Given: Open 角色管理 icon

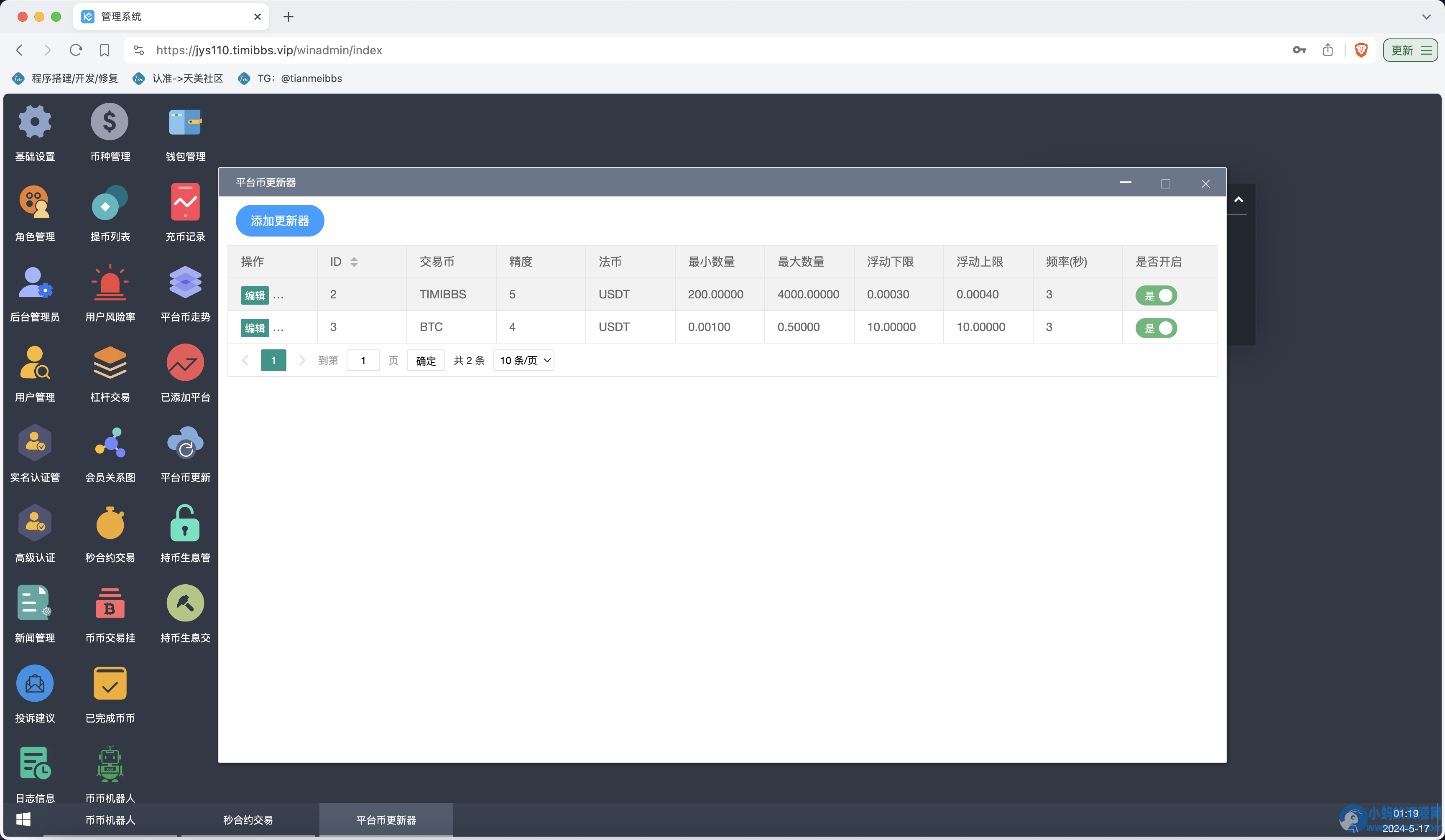Looking at the screenshot, I should 35,202.
